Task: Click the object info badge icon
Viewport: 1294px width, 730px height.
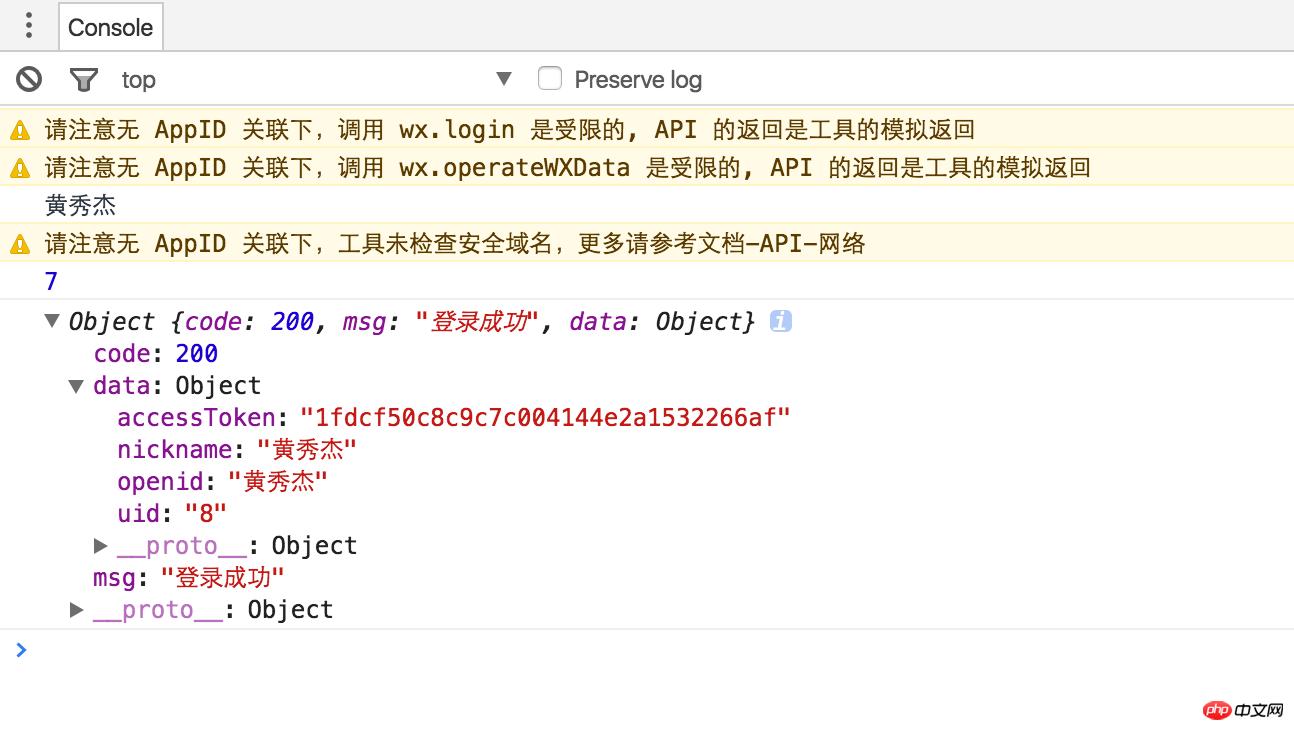Action: pyautogui.click(x=780, y=321)
